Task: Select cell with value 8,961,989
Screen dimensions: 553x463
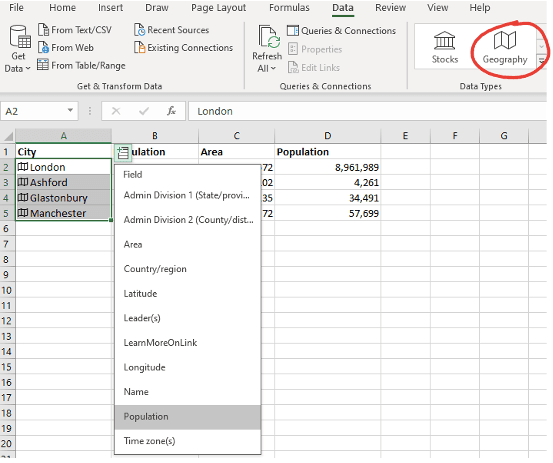Action: pos(328,167)
